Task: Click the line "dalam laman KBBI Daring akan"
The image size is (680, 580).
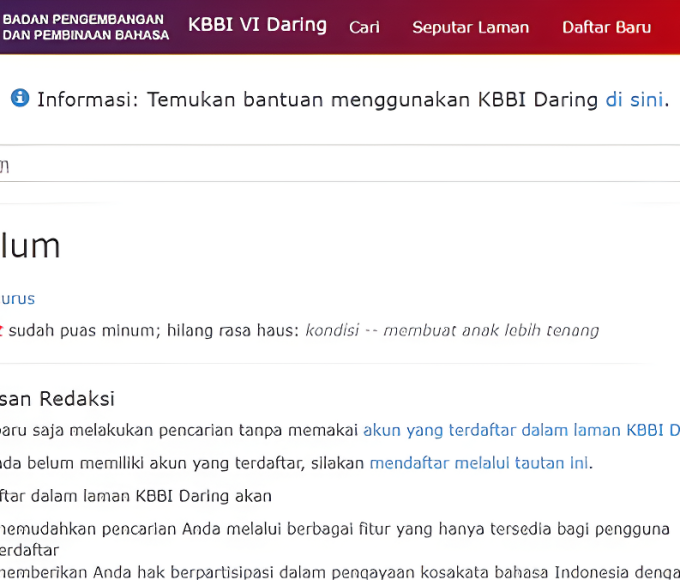Action: (136, 496)
